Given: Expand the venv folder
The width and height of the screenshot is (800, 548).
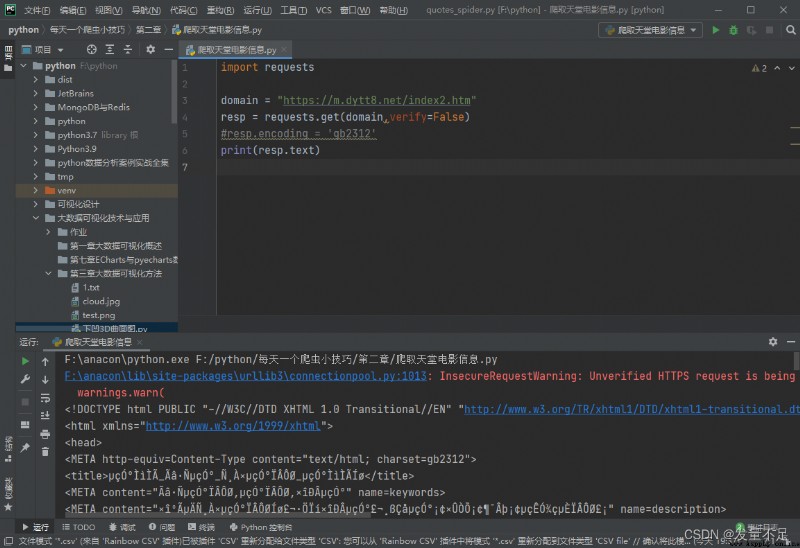Looking at the screenshot, I should [35, 190].
